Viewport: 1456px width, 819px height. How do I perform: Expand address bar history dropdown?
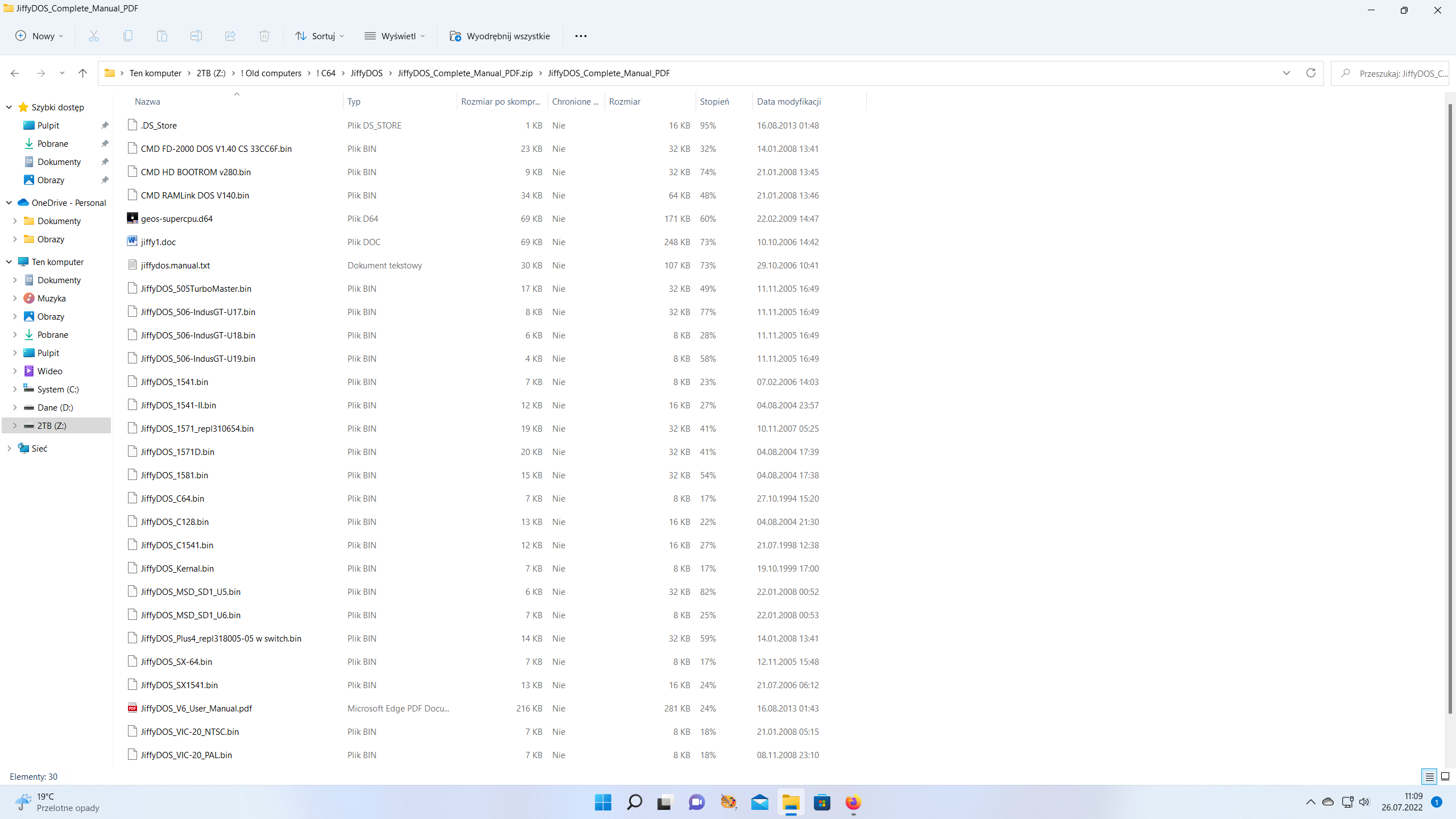tap(1287, 73)
